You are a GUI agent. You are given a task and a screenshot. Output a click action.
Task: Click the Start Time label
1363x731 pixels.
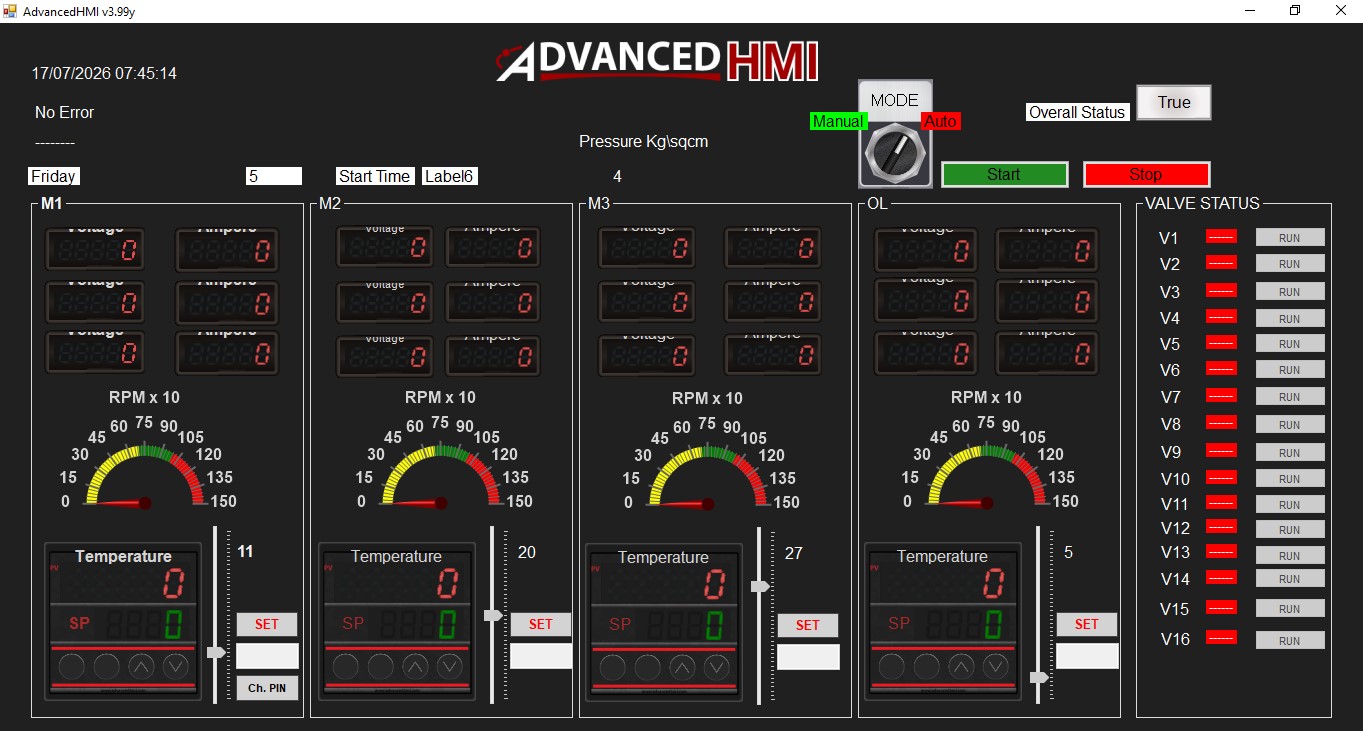click(x=374, y=176)
